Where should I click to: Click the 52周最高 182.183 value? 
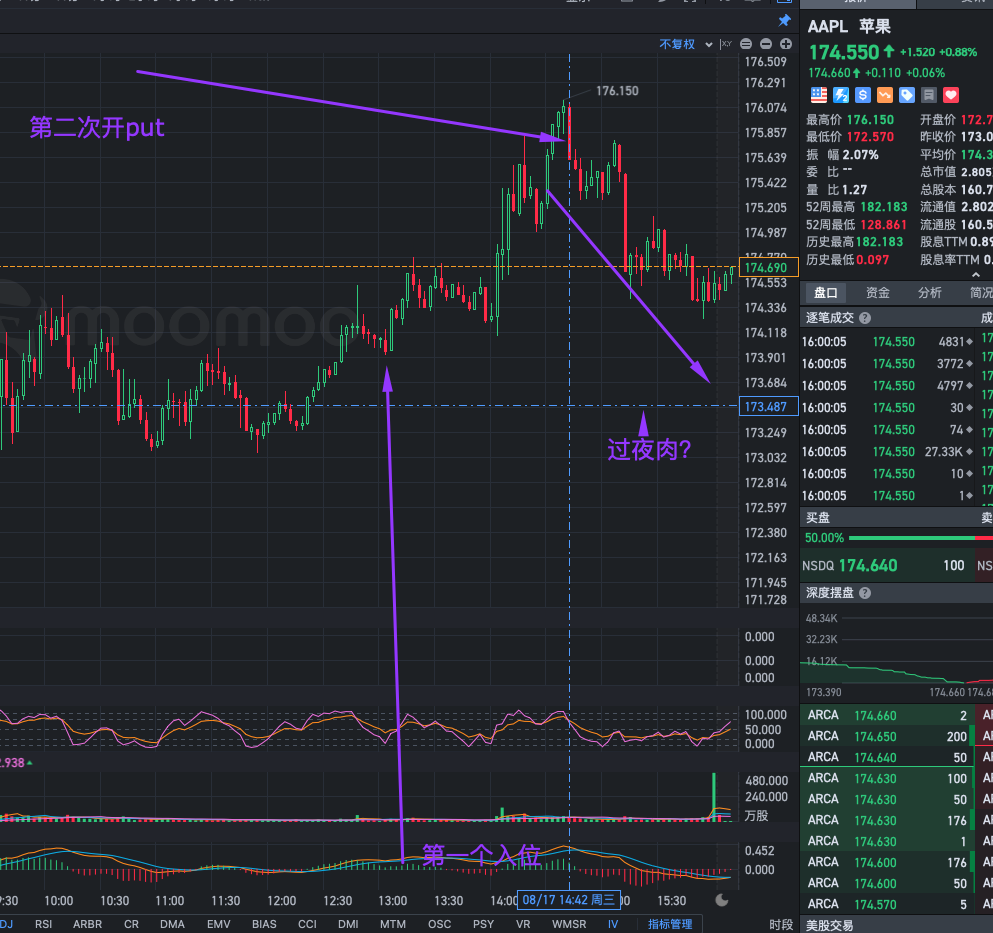883,206
